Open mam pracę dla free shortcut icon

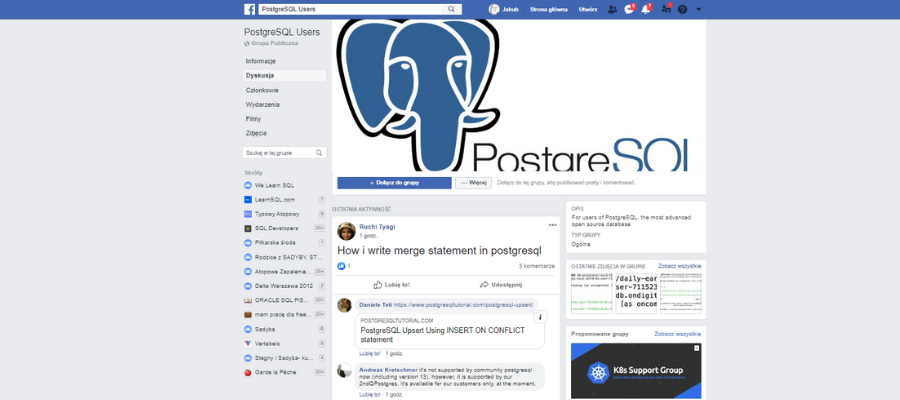(x=248, y=314)
